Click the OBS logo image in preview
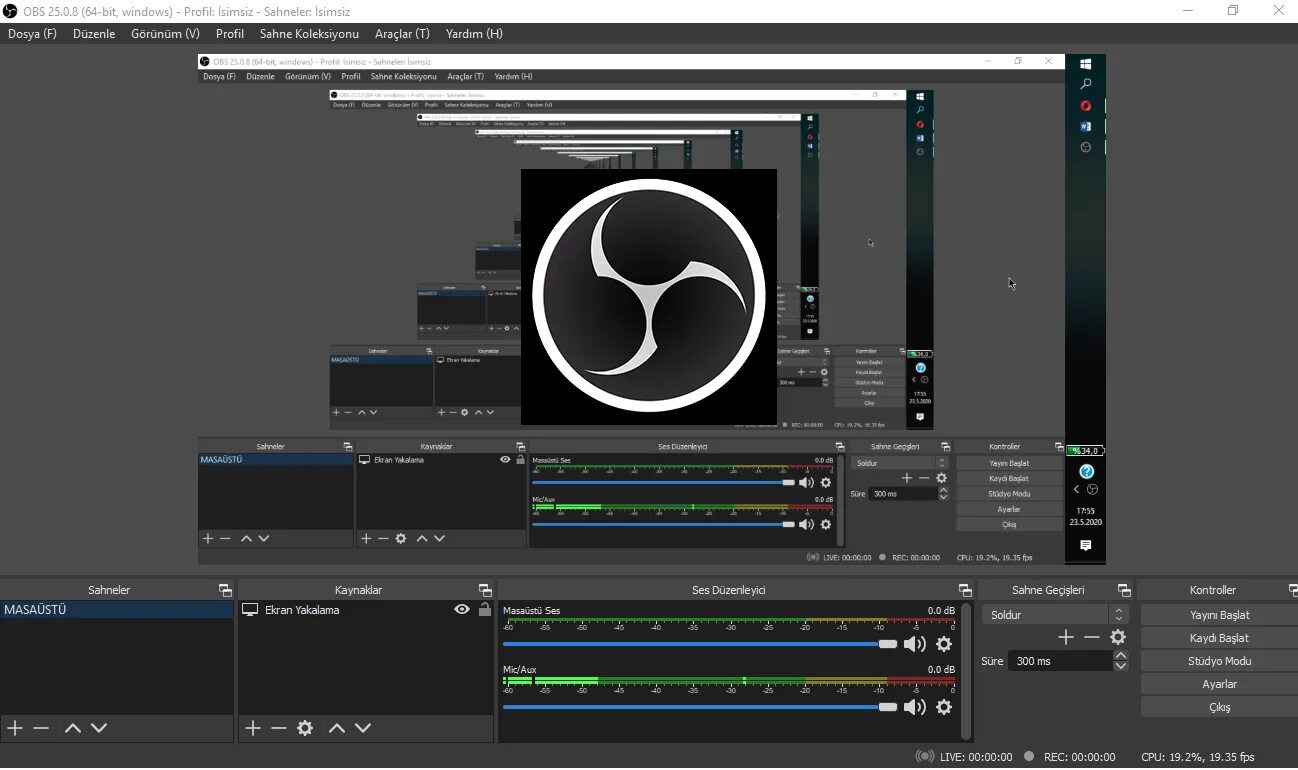This screenshot has width=1298, height=770. coord(649,297)
